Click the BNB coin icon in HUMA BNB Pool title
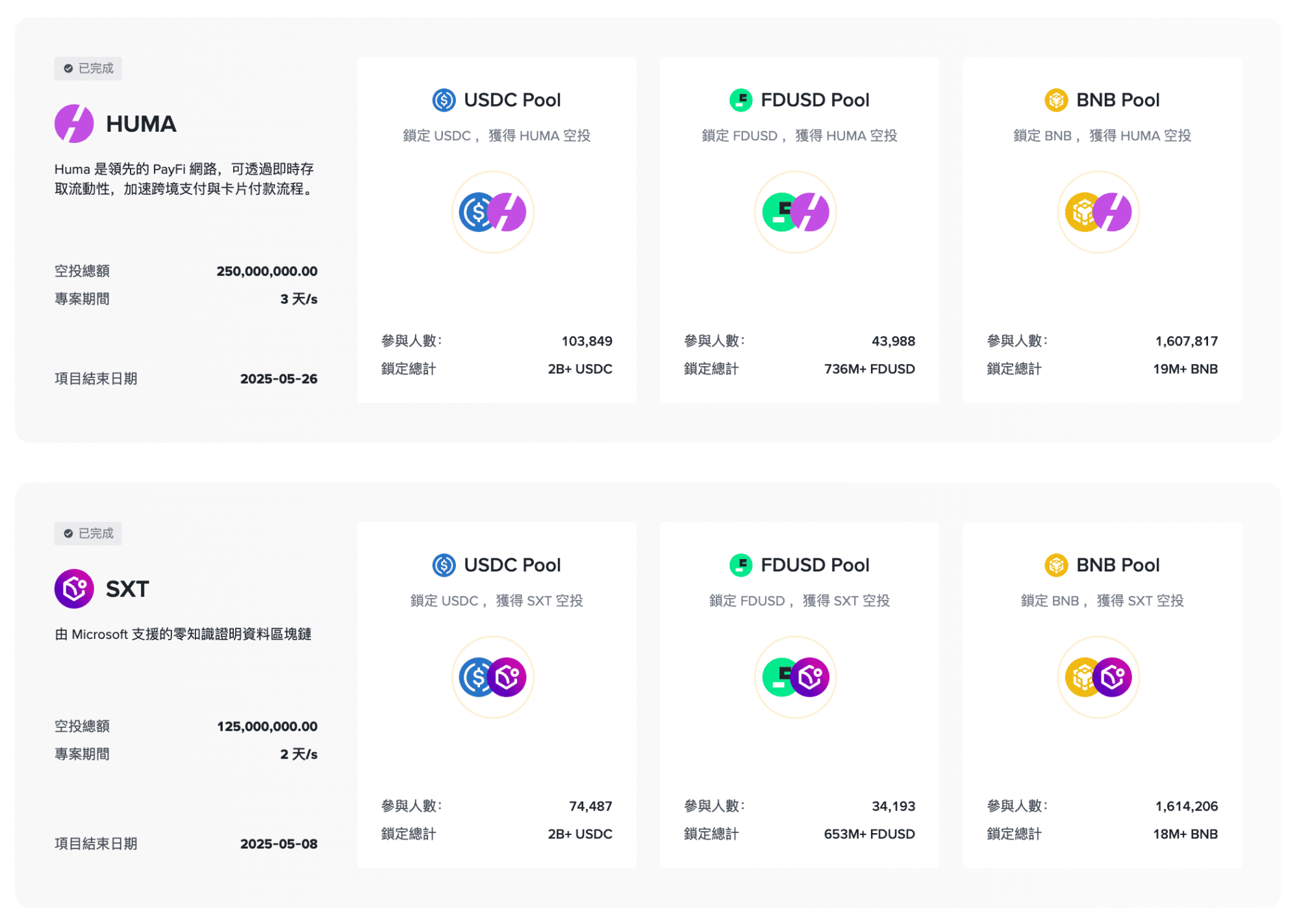Screen dimensions: 1299x924 [x=1057, y=100]
